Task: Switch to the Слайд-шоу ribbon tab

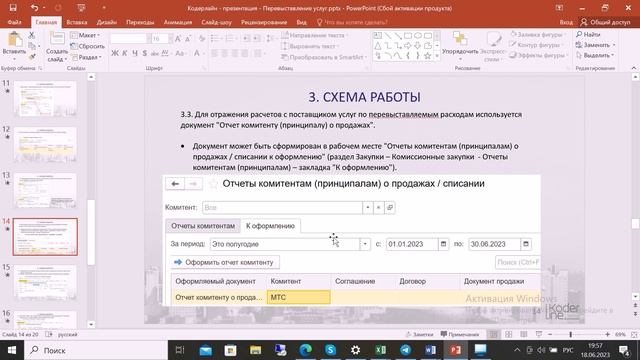Action: click(216, 22)
